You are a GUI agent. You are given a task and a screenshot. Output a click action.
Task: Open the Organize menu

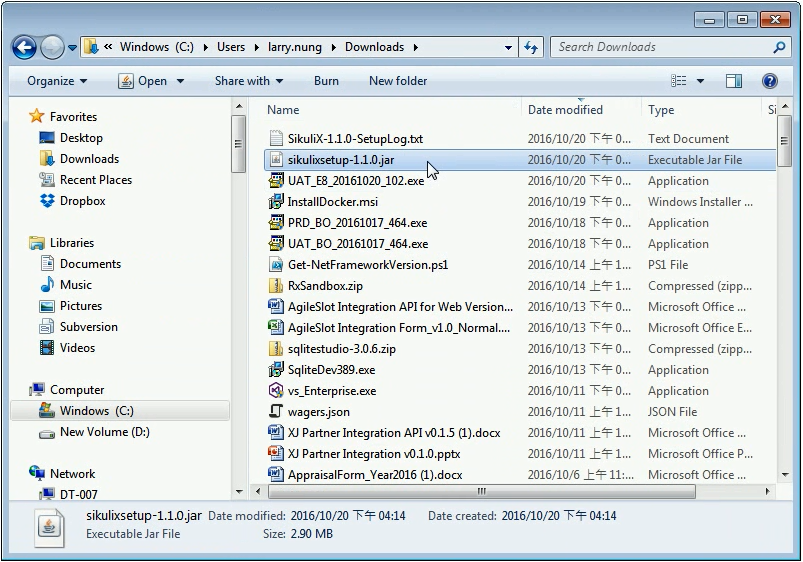tap(57, 81)
